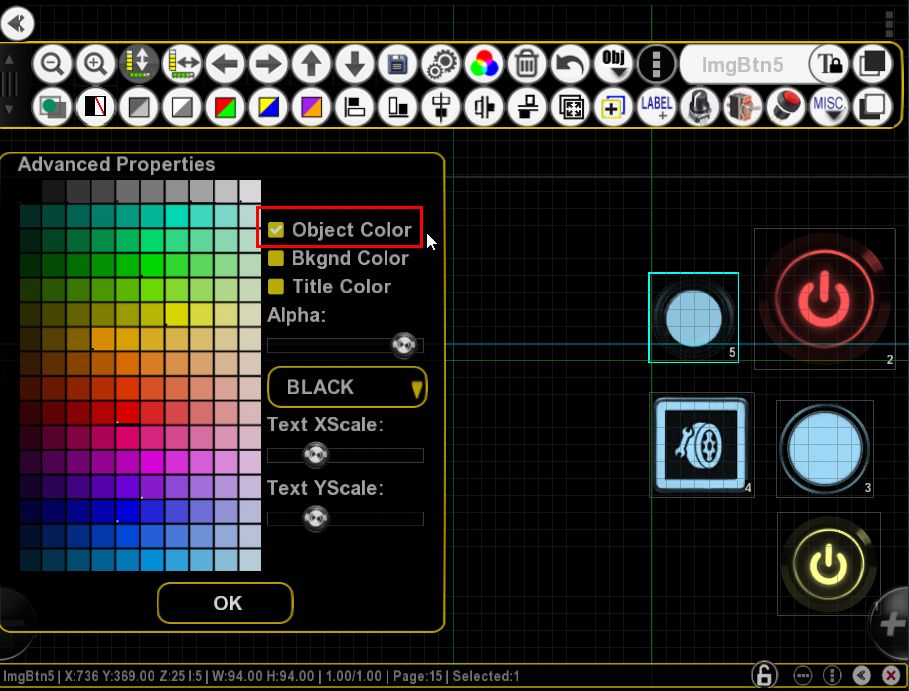The height and width of the screenshot is (691, 909).
Task: Click the RGB color circles icon
Action: click(x=484, y=63)
